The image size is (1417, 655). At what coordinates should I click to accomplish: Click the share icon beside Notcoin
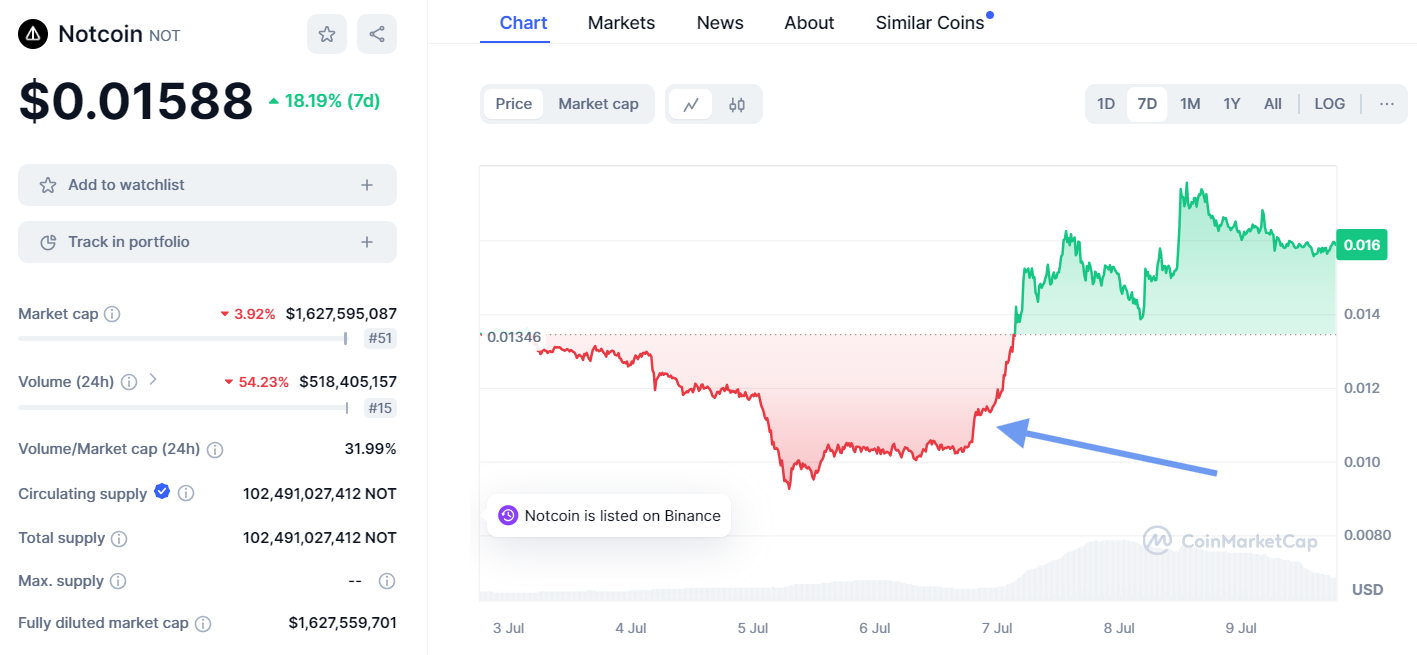[377, 34]
